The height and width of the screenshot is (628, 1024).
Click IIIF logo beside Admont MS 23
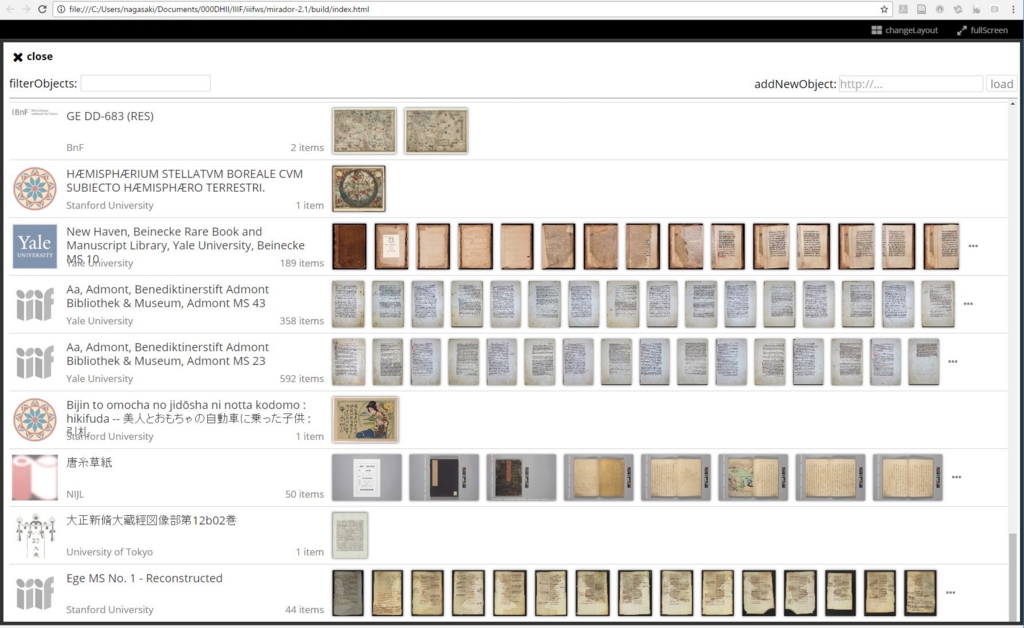(35, 362)
